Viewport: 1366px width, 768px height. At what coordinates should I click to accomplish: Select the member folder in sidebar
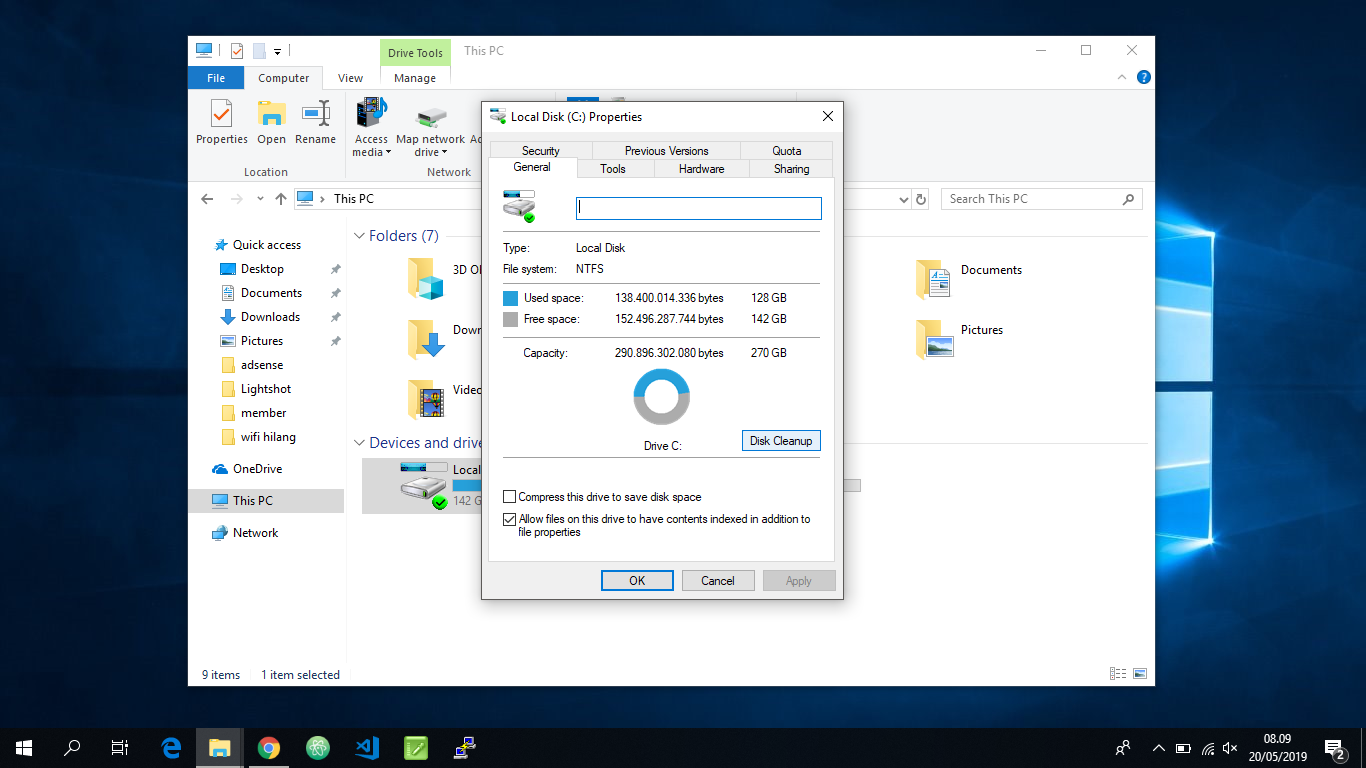pos(263,413)
